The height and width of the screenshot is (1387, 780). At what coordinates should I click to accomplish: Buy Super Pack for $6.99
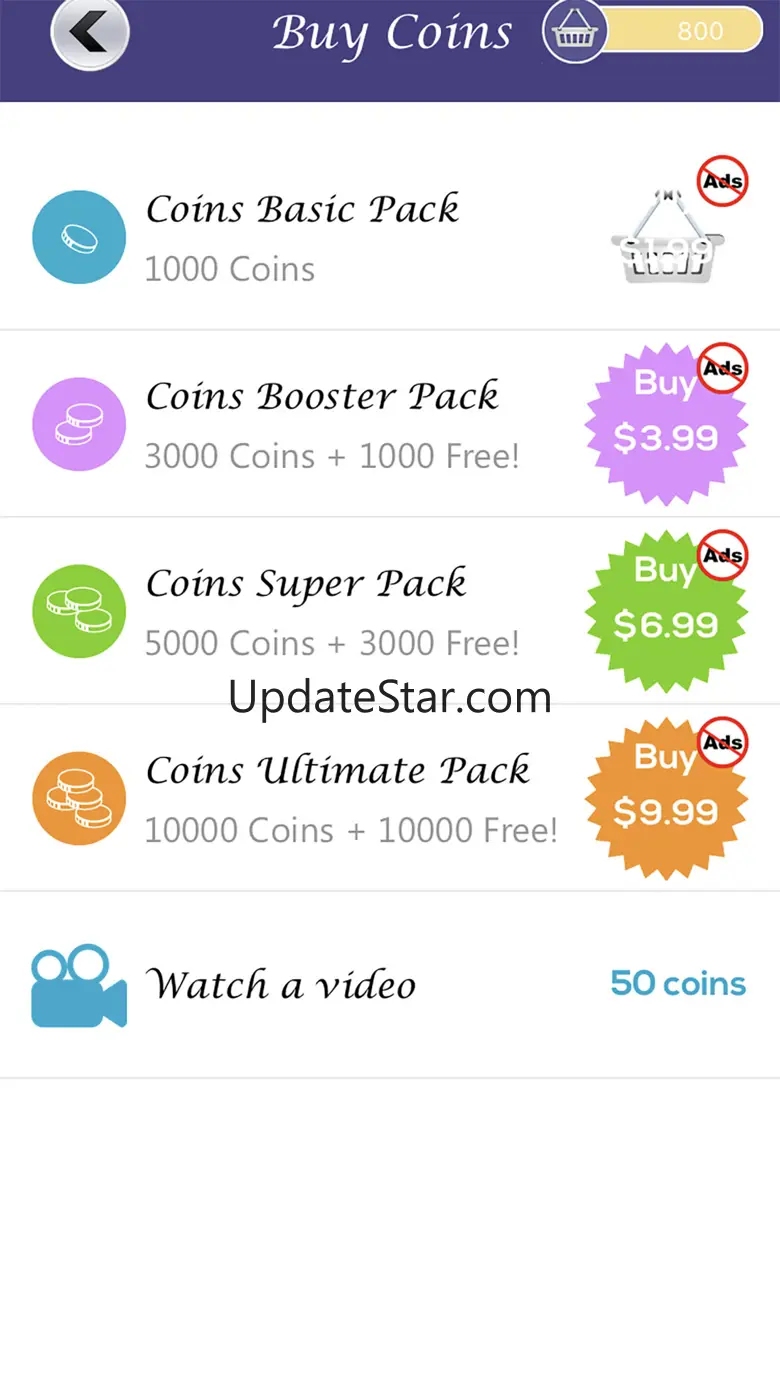pos(666,611)
